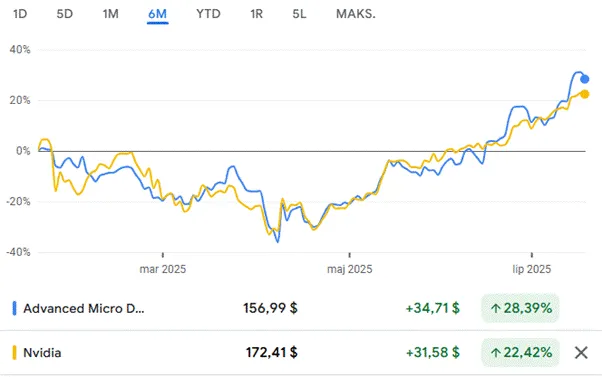
Task: Open the Advanced Micro D... stock row
Action: click(301, 308)
